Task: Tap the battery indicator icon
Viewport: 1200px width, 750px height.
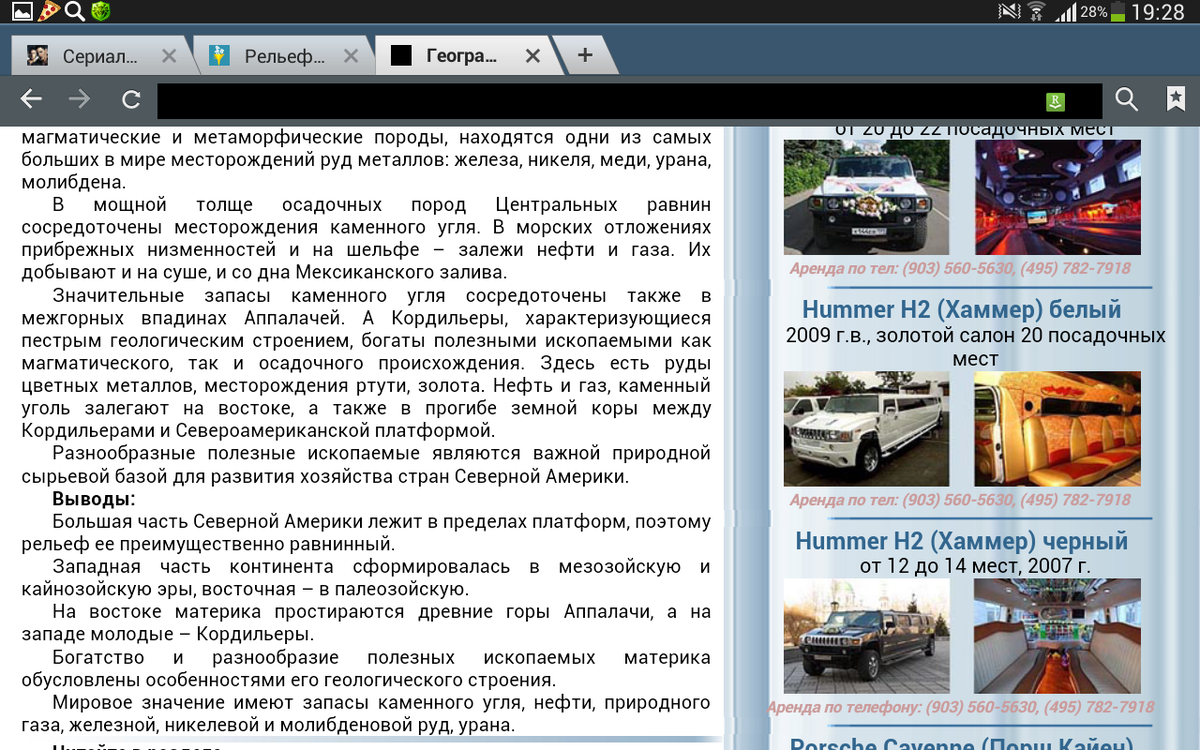Action: coord(1118,12)
